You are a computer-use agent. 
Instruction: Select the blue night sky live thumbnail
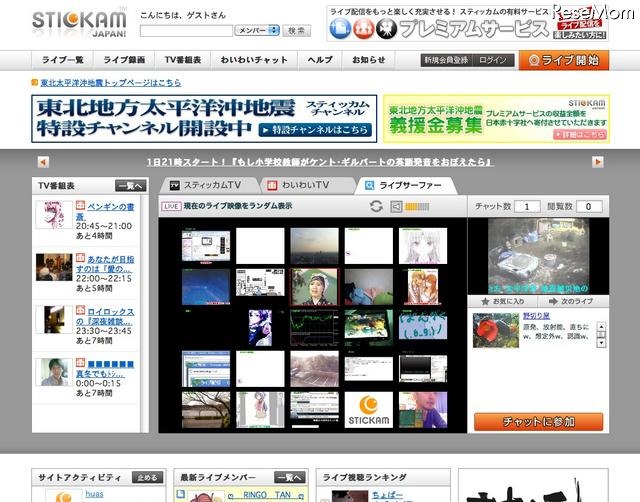tap(206, 287)
